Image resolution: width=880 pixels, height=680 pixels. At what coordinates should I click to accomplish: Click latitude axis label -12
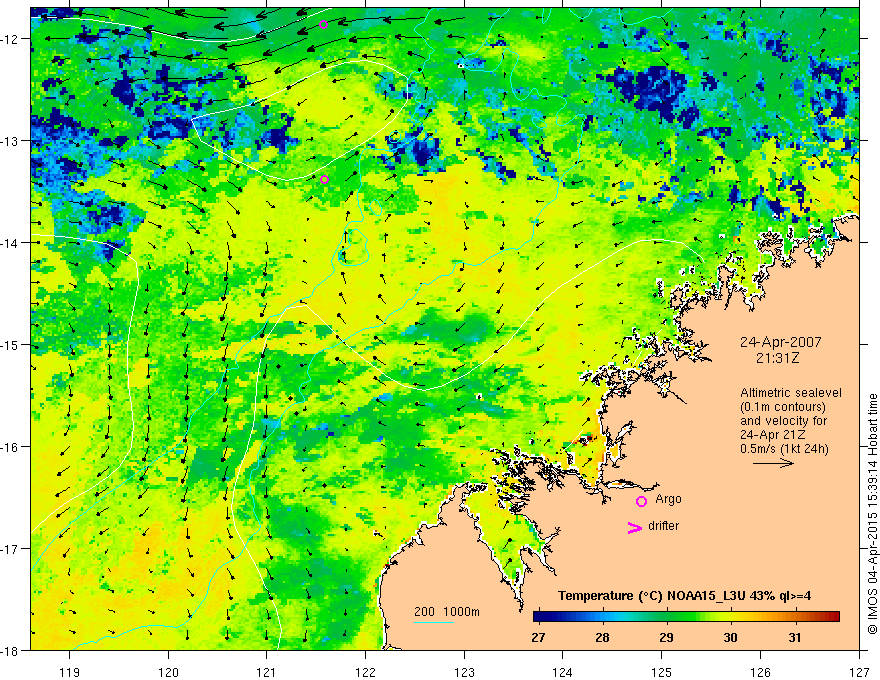[x=10, y=39]
